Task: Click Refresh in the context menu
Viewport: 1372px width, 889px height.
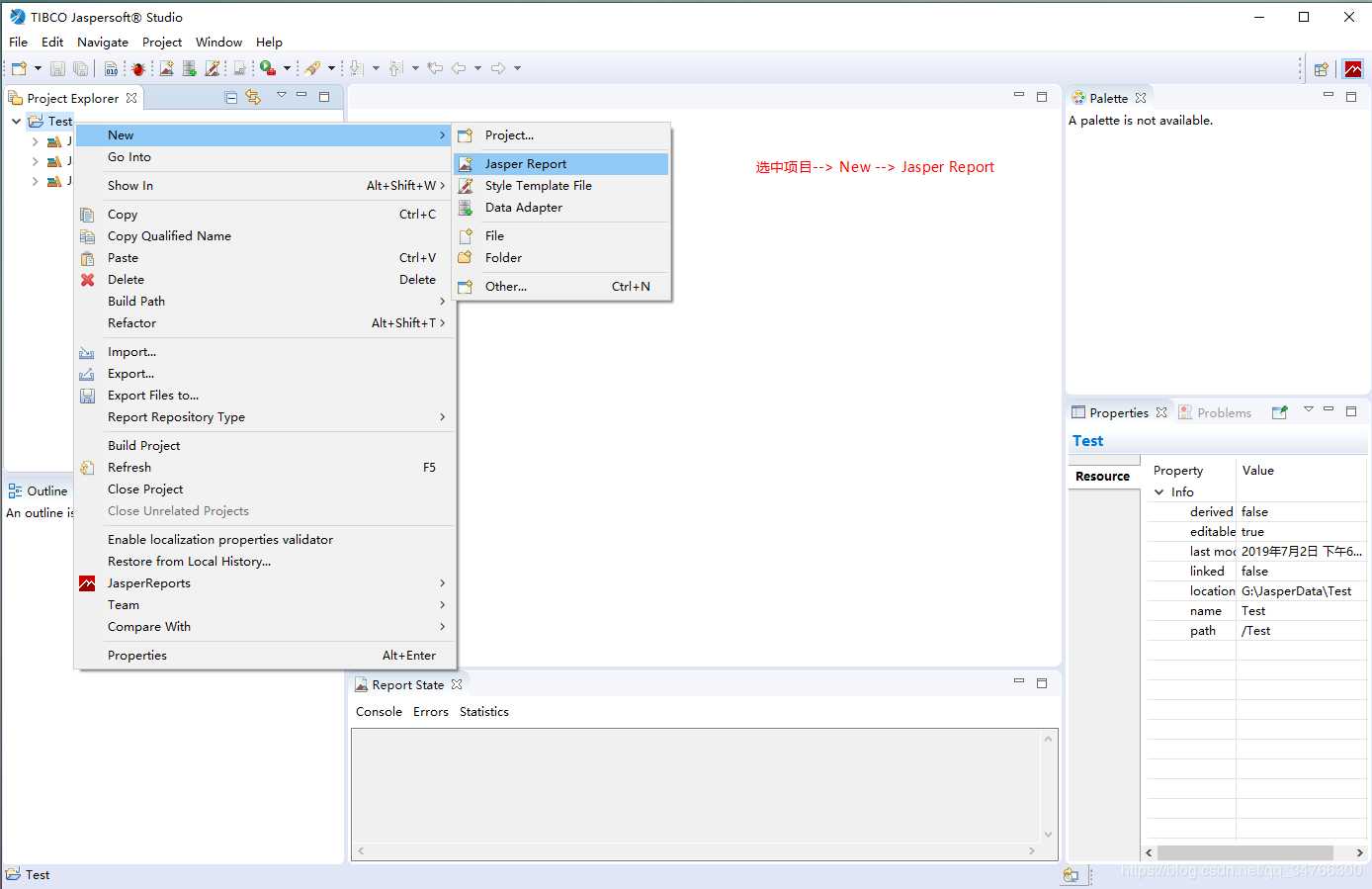Action: click(x=265, y=467)
